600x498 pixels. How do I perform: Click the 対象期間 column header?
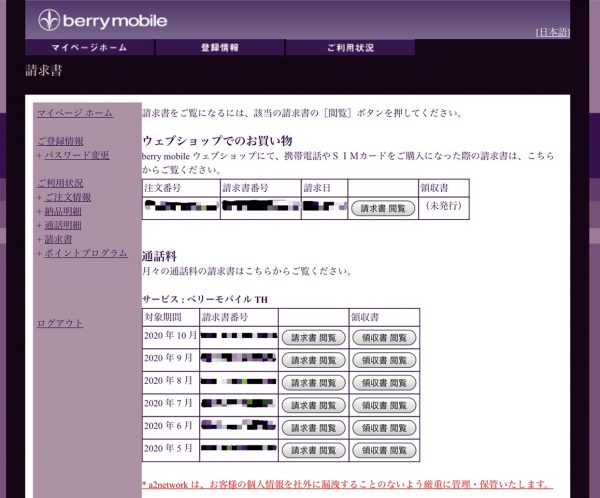tap(171, 317)
